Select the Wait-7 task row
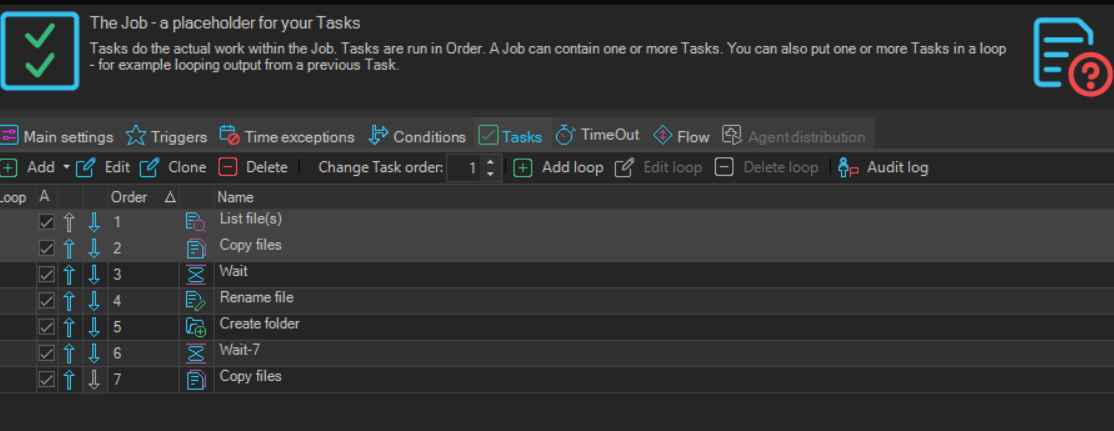1114x431 pixels. [557, 354]
